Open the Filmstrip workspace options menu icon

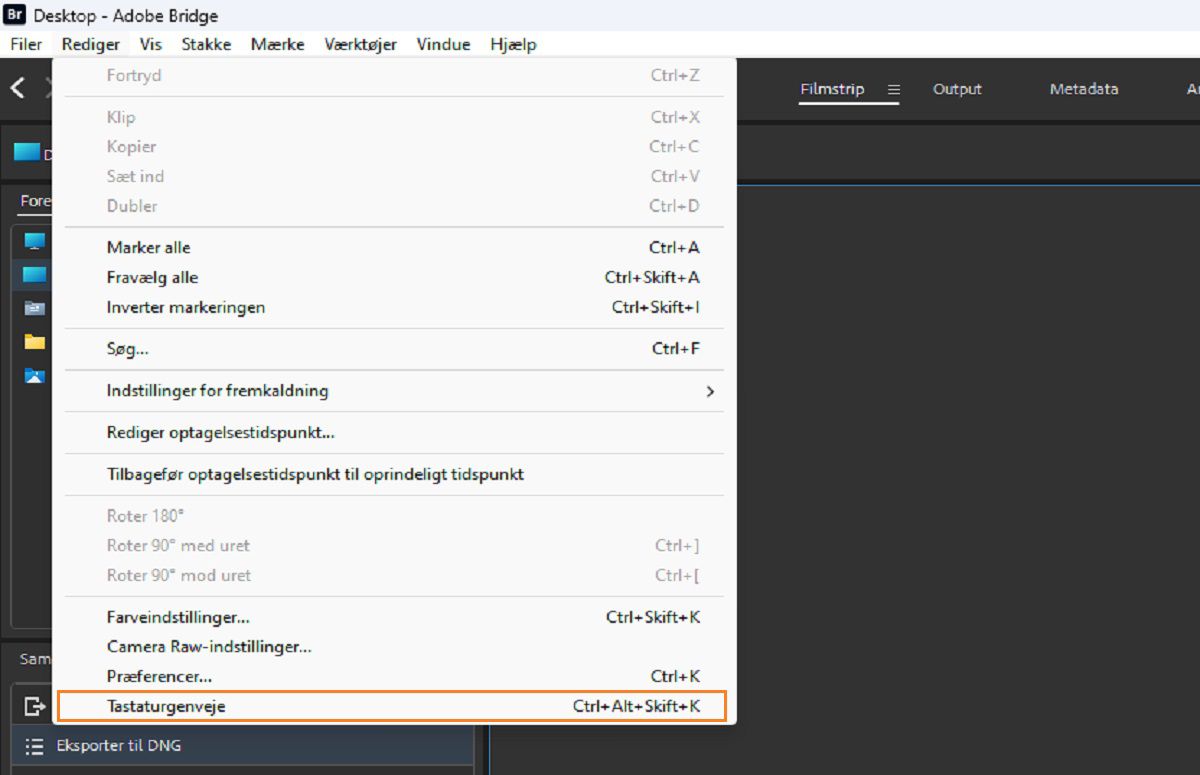tap(894, 89)
